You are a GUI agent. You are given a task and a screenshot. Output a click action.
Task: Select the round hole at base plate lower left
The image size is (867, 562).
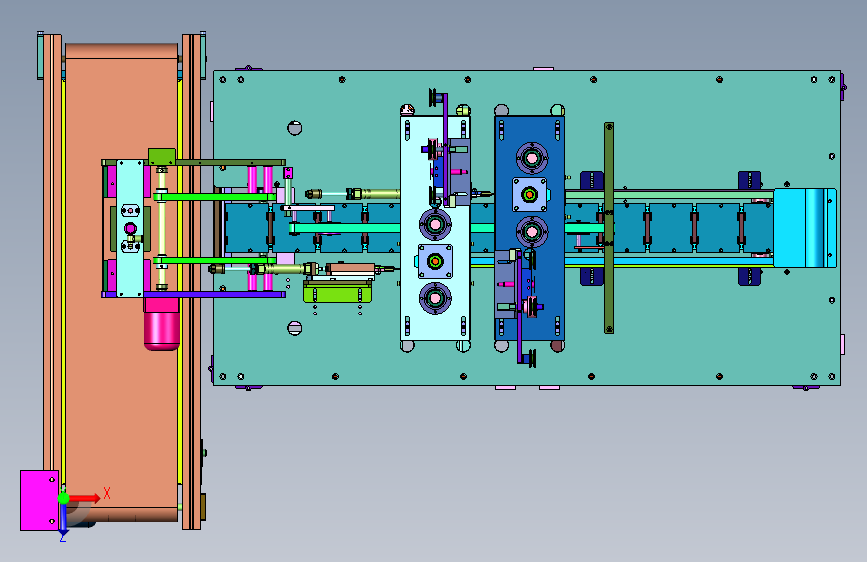pyautogui.click(x=295, y=328)
